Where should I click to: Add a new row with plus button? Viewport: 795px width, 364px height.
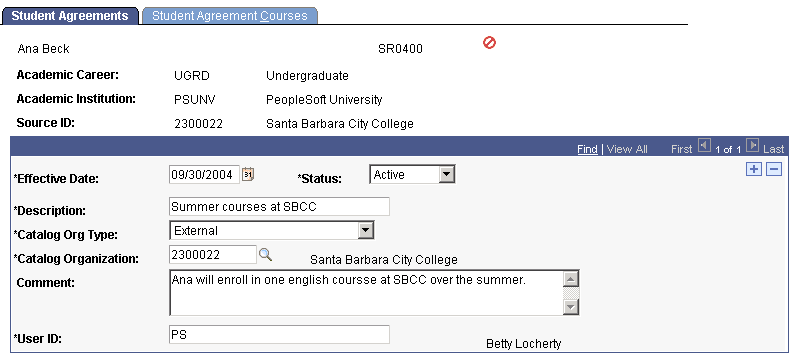(x=754, y=169)
